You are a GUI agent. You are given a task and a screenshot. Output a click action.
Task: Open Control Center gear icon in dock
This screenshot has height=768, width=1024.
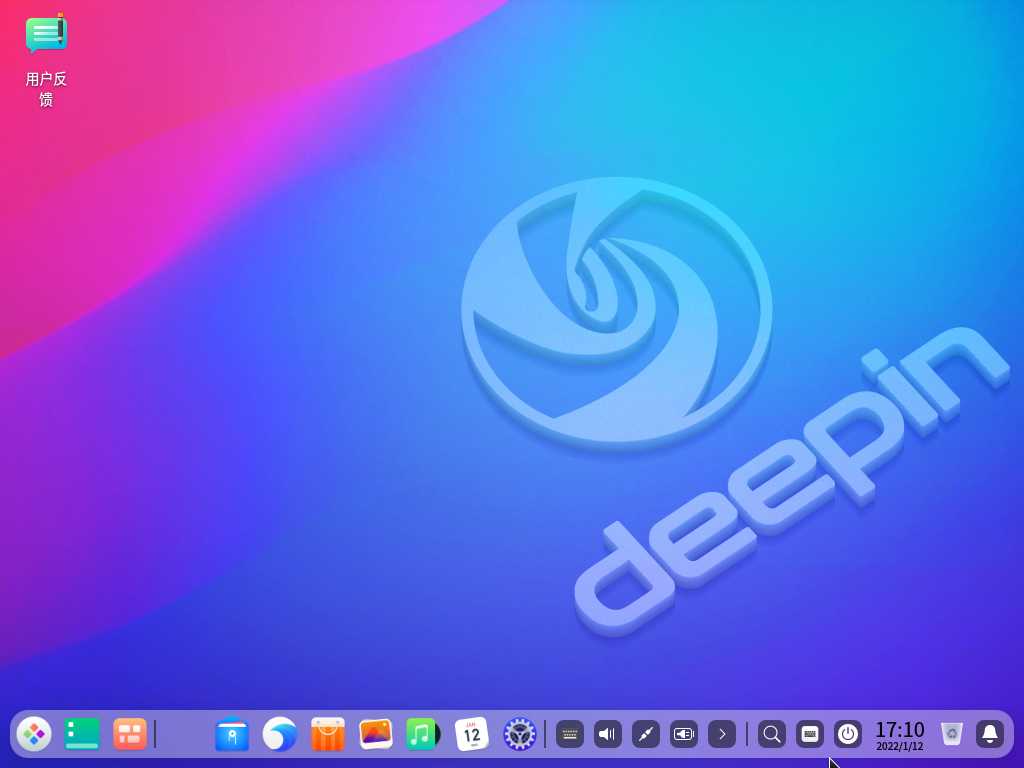[520, 734]
